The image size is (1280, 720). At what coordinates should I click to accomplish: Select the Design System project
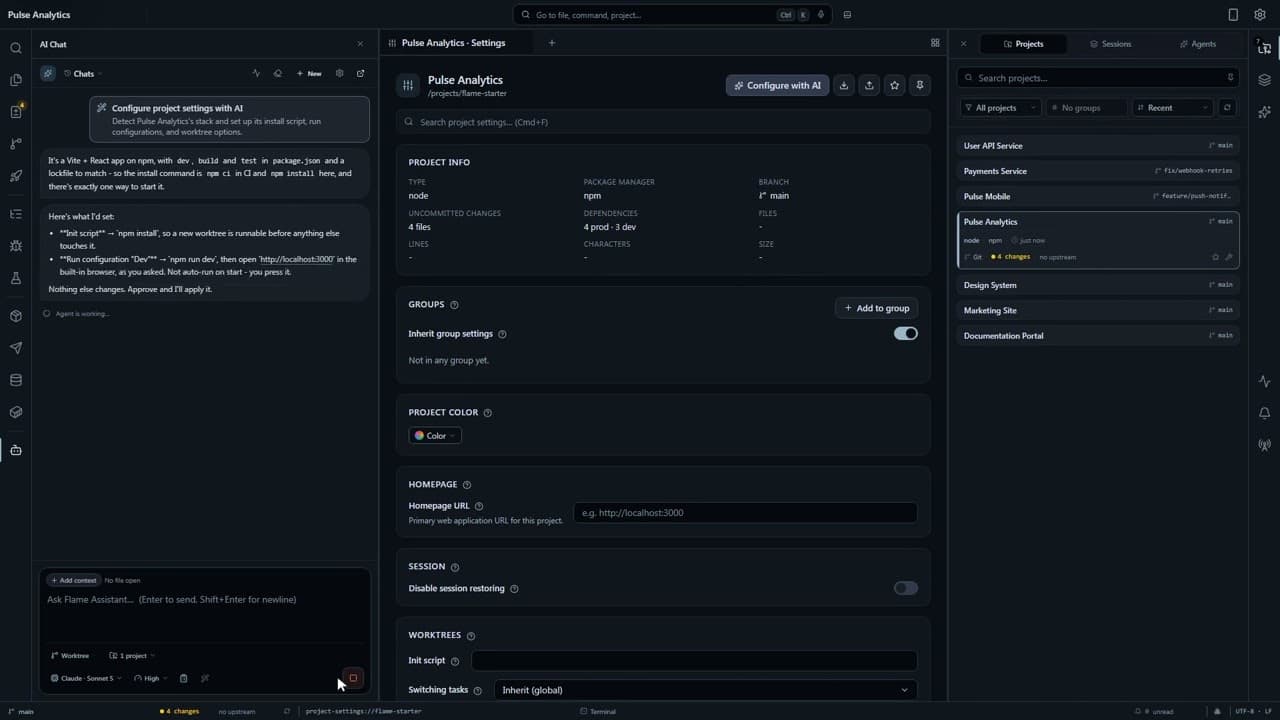[1098, 285]
